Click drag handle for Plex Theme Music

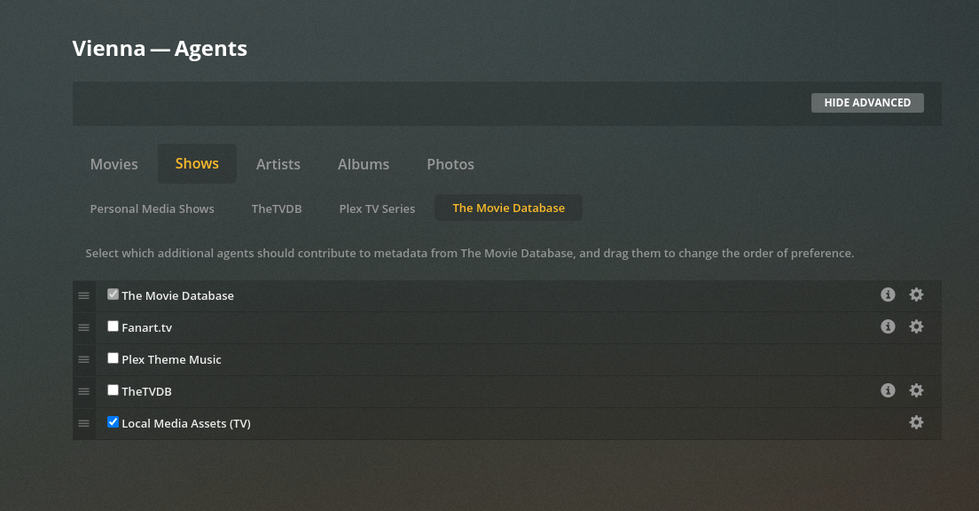84,359
